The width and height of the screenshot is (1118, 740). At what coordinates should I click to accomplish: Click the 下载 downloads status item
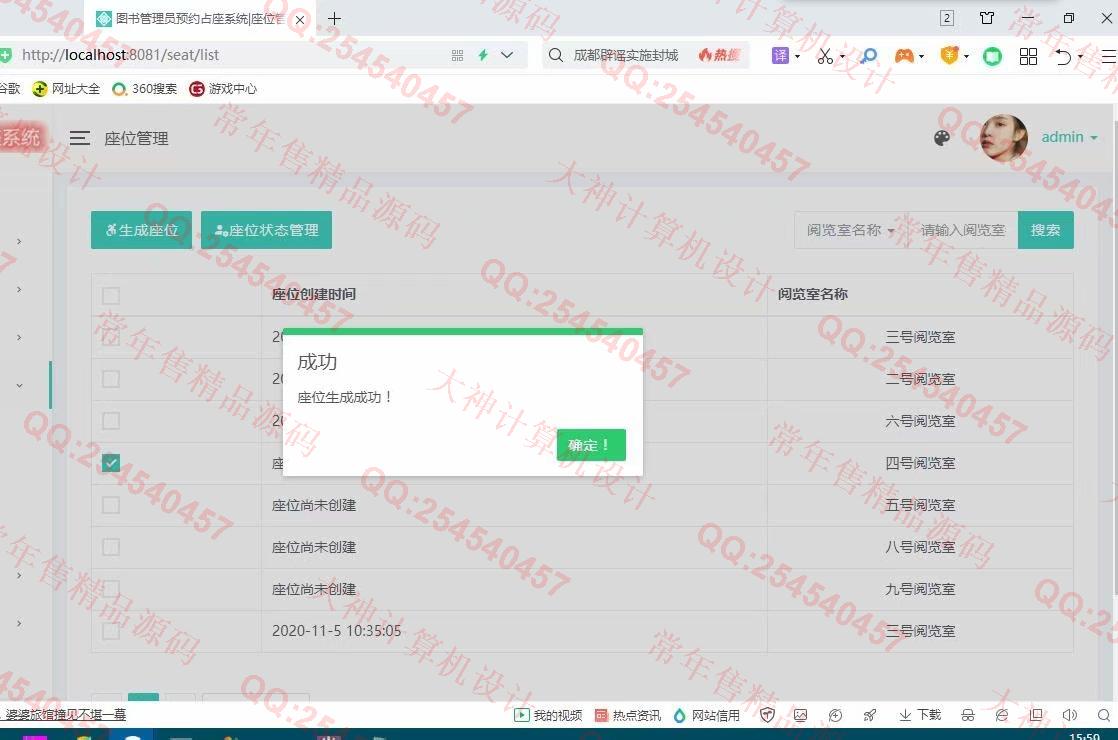[x=920, y=715]
